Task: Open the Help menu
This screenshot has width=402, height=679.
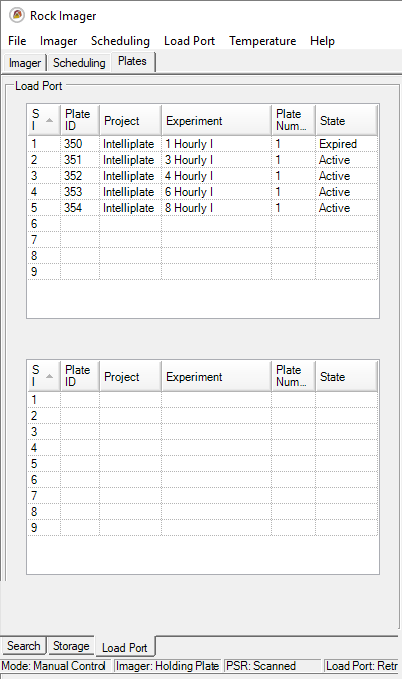Action: 322,41
